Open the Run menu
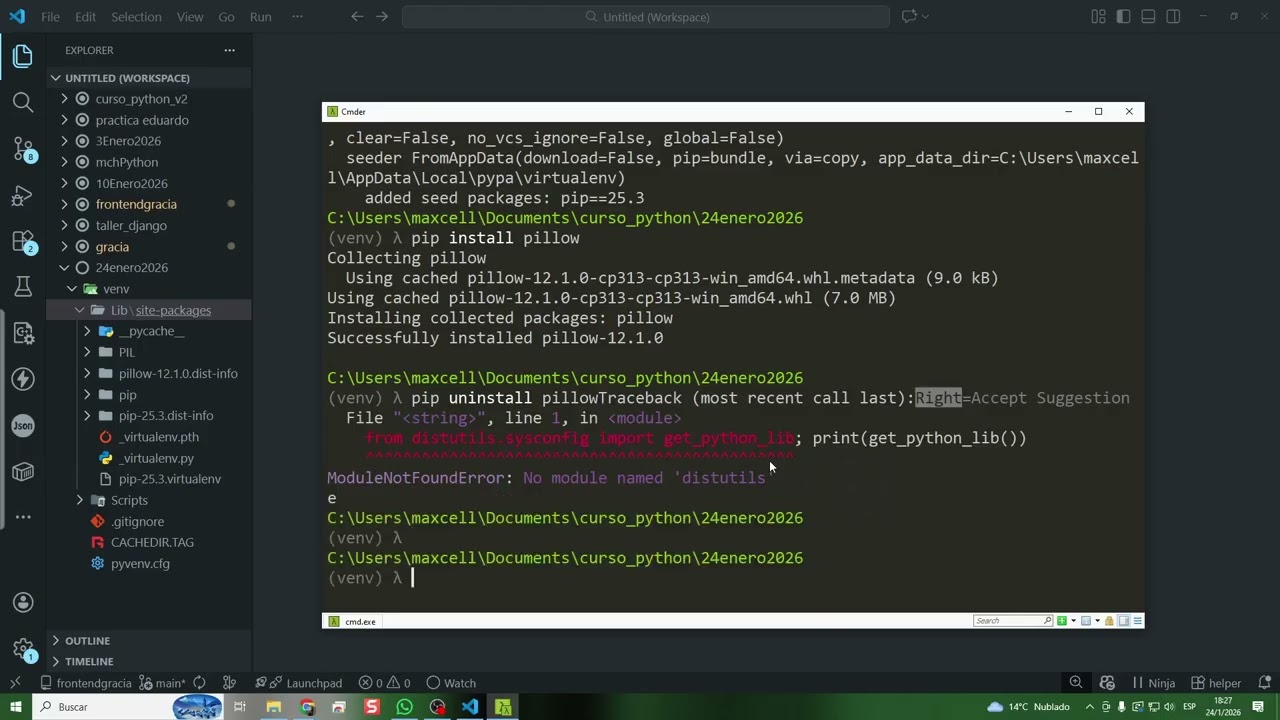The image size is (1280, 720). tap(260, 17)
